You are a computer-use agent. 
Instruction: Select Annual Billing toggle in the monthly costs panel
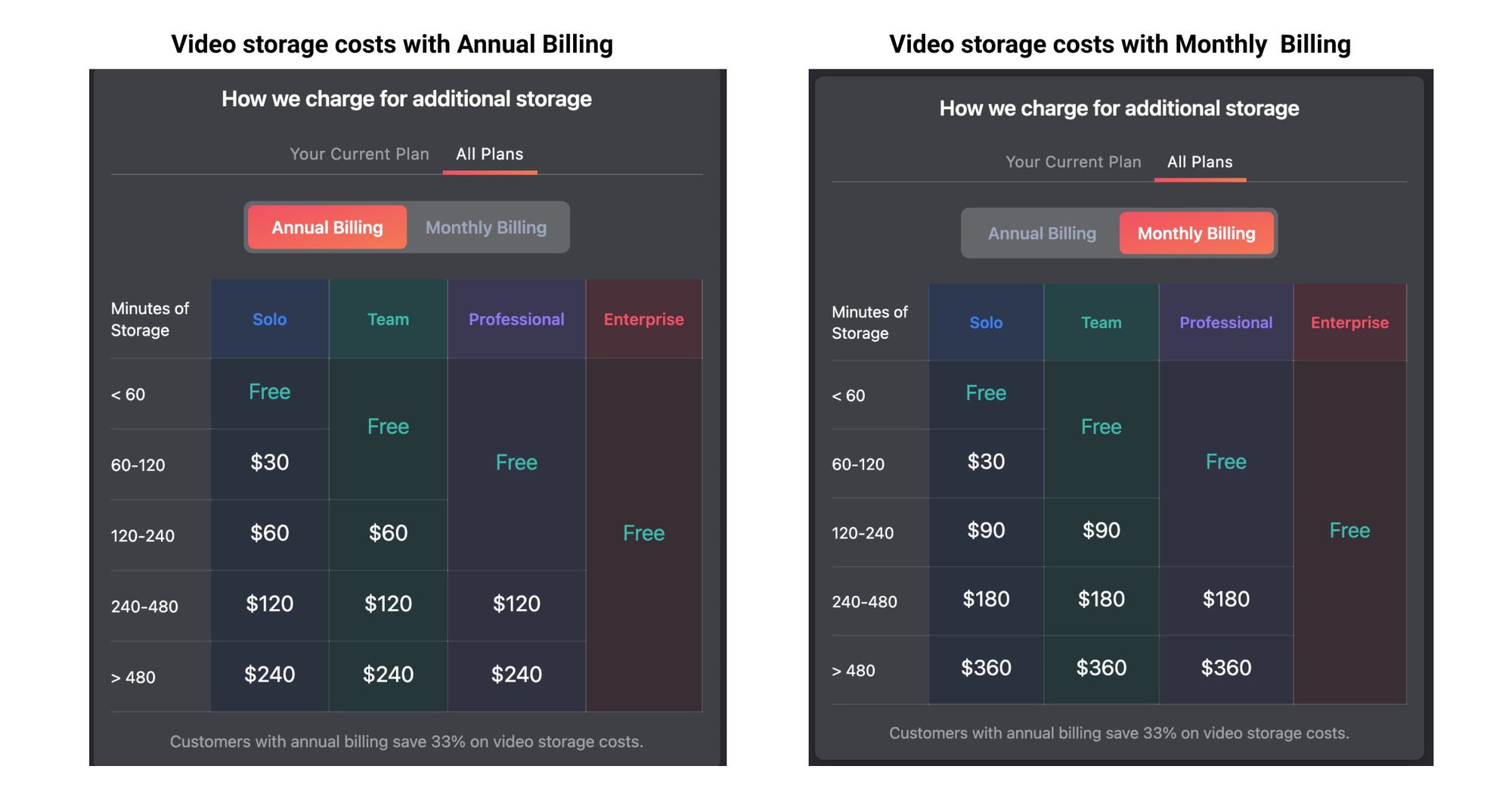[1042, 234]
